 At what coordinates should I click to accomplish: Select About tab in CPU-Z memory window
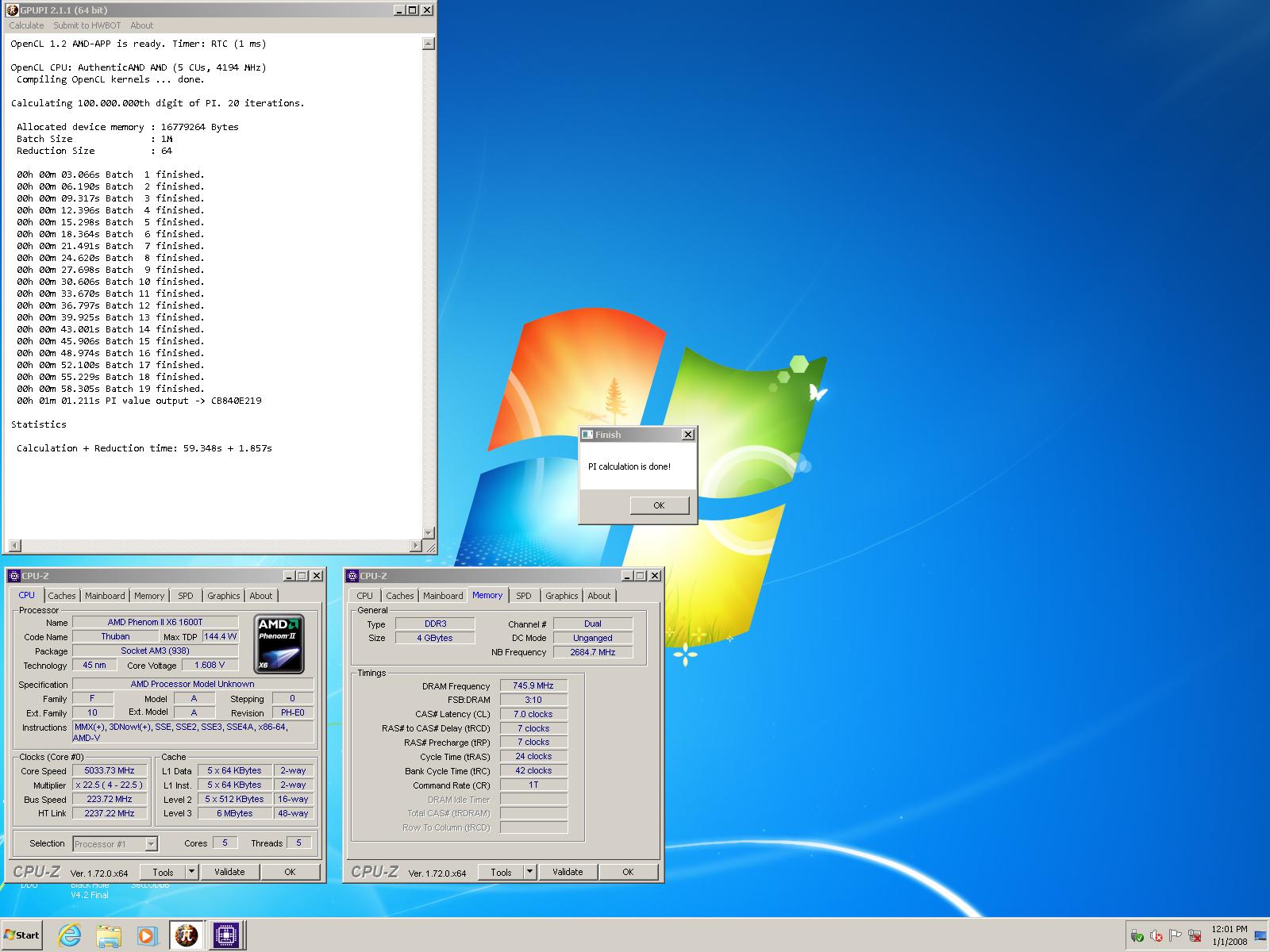[x=599, y=596]
